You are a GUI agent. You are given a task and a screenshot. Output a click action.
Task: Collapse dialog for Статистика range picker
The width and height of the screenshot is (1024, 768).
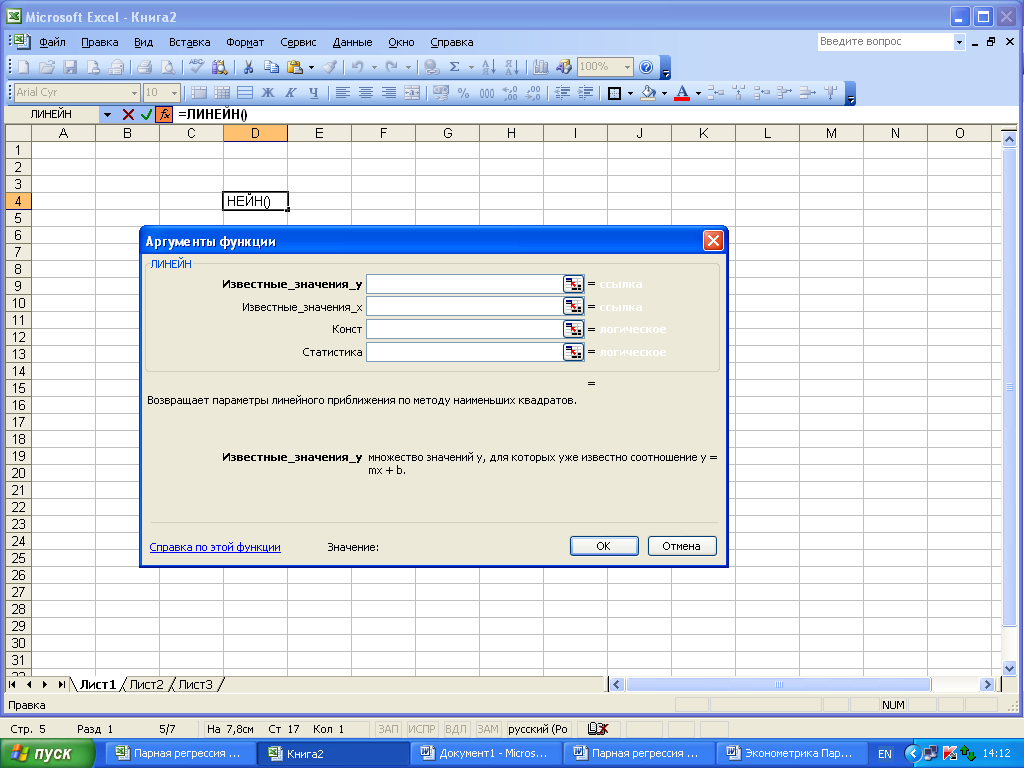pos(573,352)
